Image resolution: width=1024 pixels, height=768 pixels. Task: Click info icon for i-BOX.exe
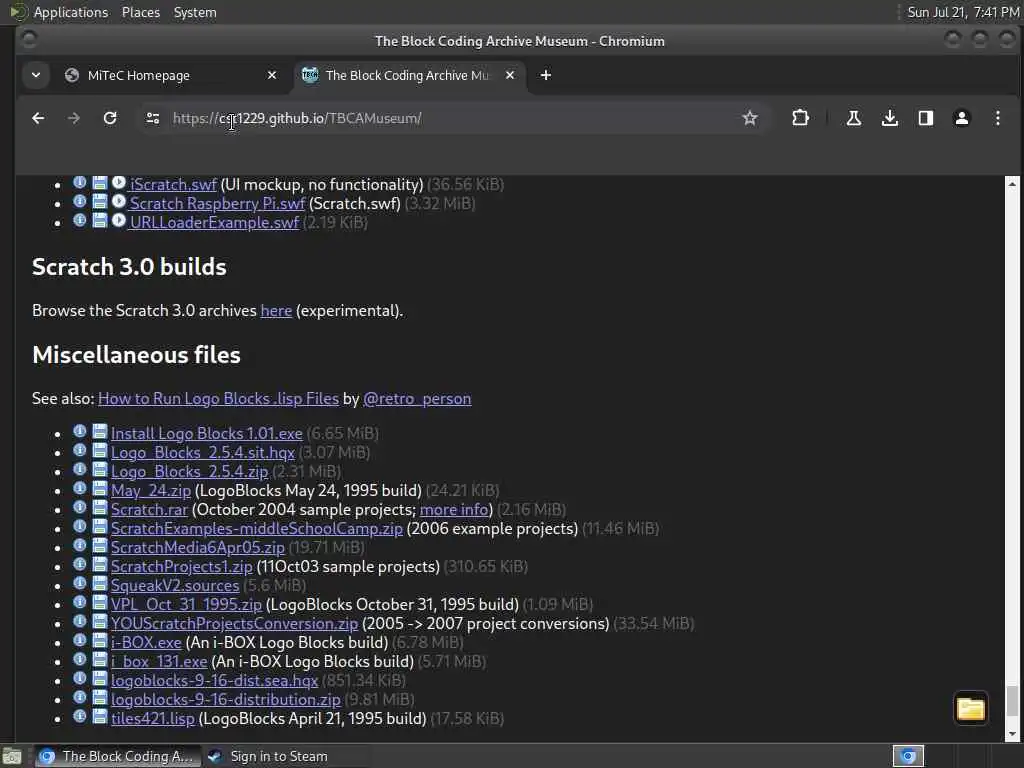80,640
